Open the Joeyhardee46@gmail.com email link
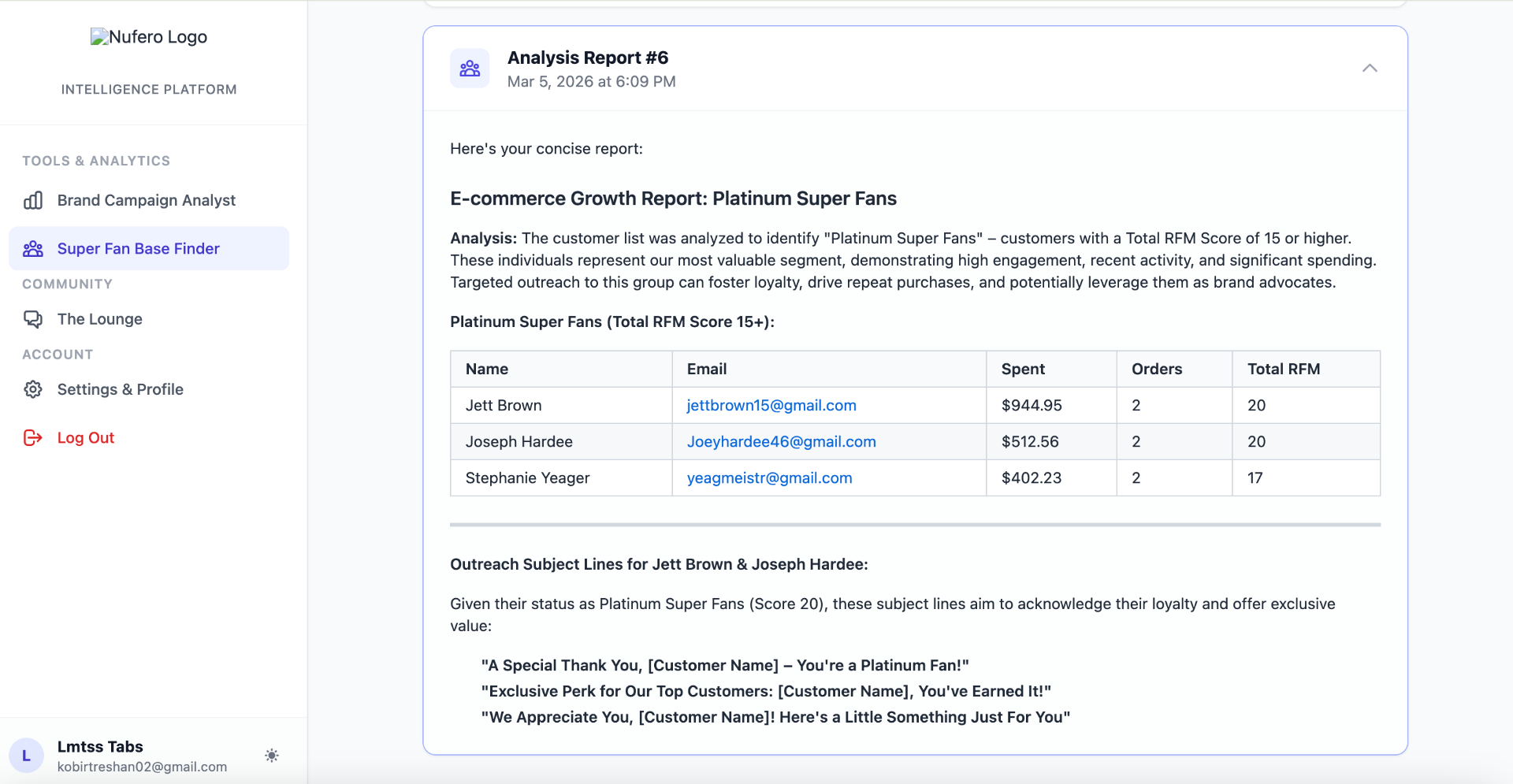 point(781,441)
